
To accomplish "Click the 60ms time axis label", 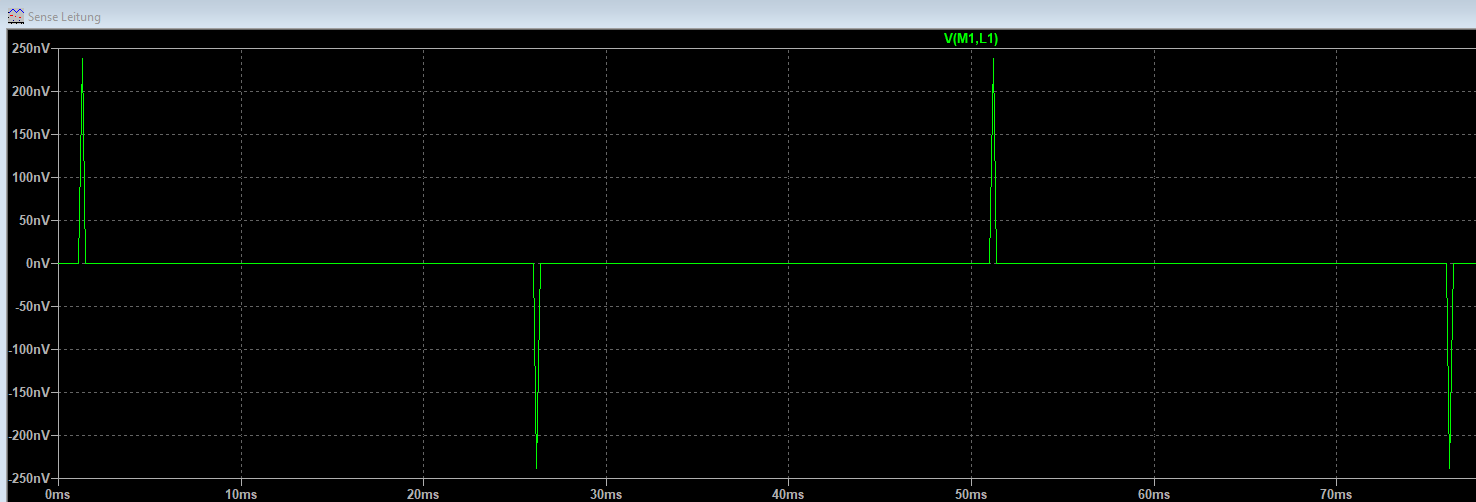I will [x=1153, y=494].
